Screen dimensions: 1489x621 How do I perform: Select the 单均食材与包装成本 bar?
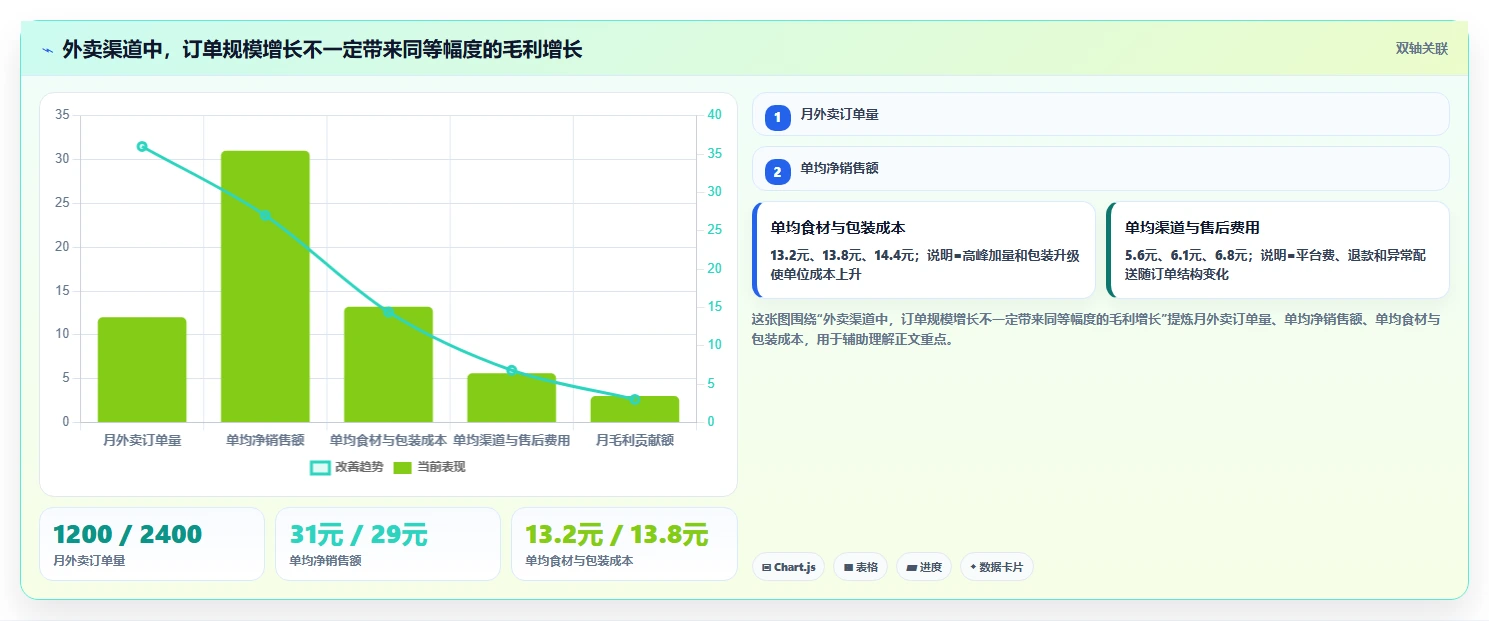[x=388, y=364]
